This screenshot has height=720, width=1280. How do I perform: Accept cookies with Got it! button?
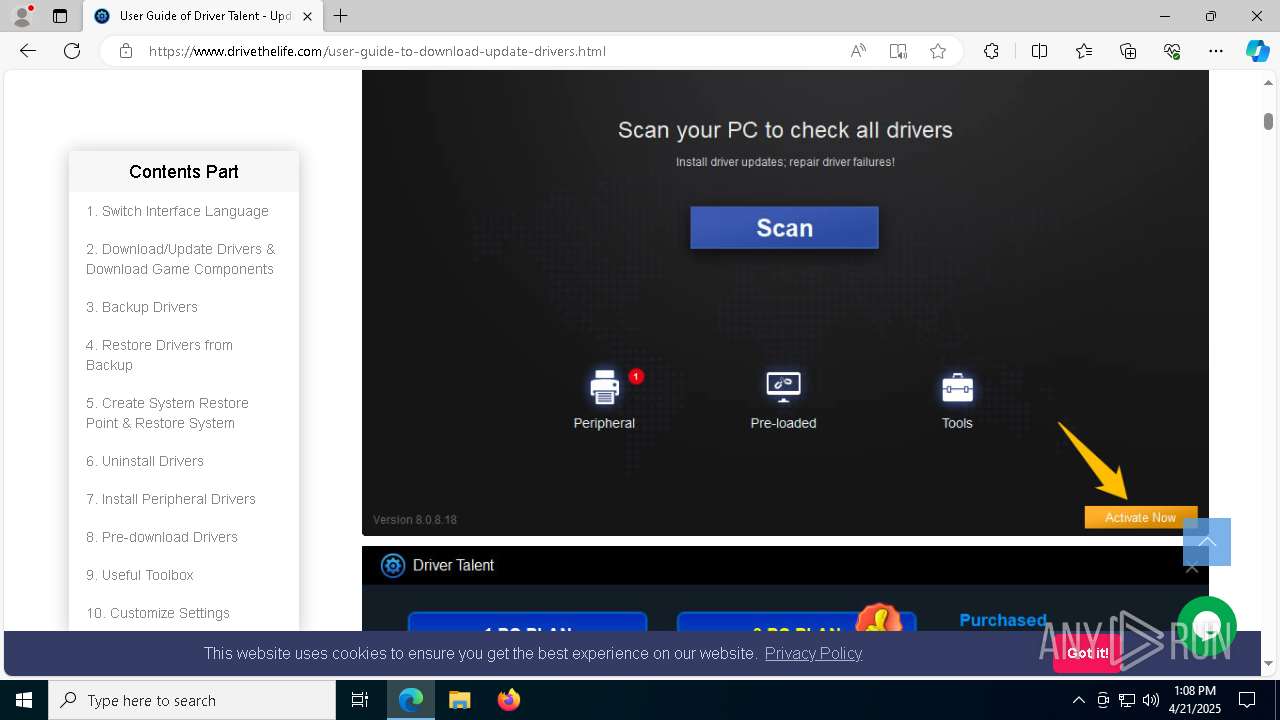click(1087, 653)
